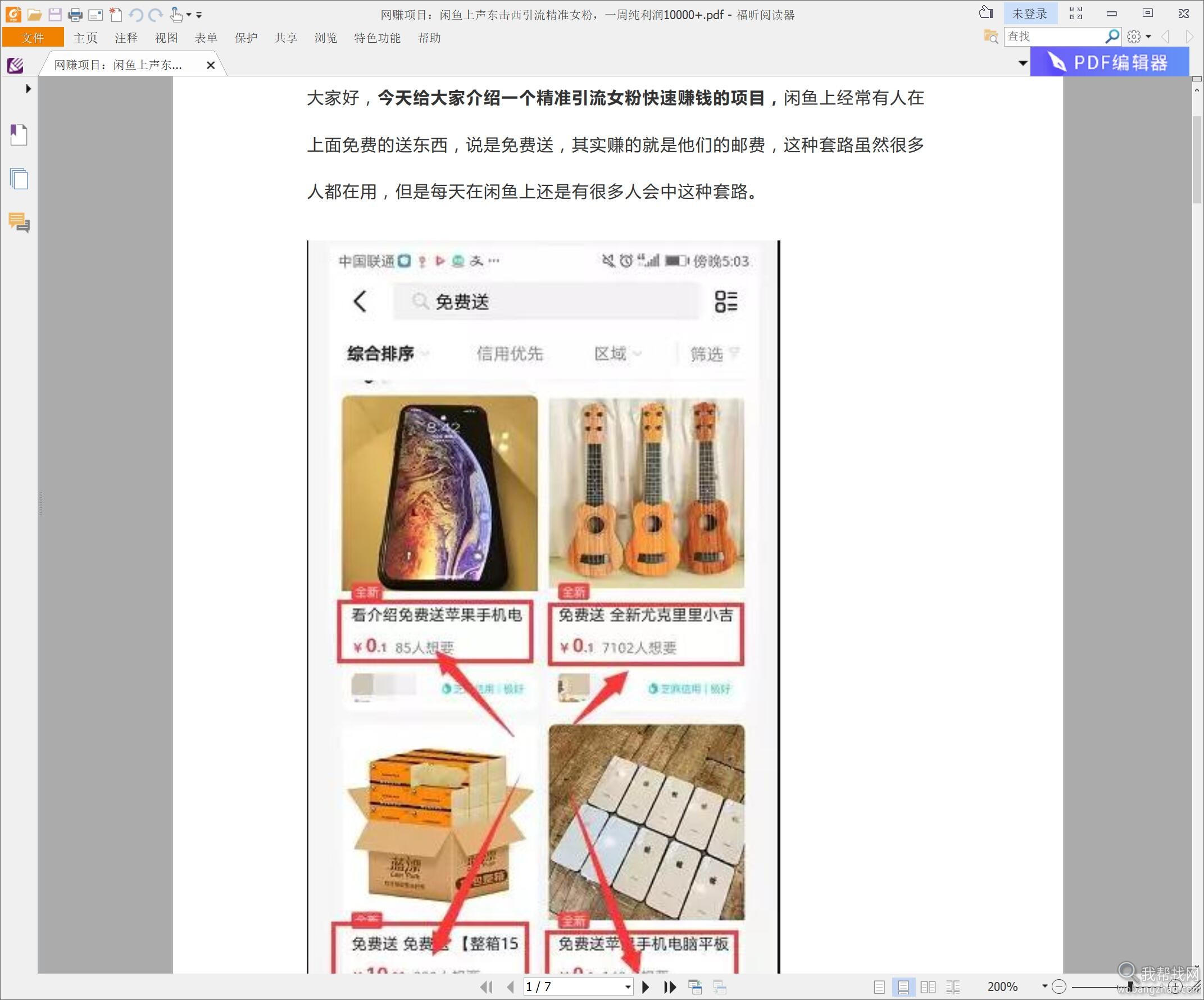Open the 帮助 menu tab
Screen dimensions: 1204x1000
point(429,38)
